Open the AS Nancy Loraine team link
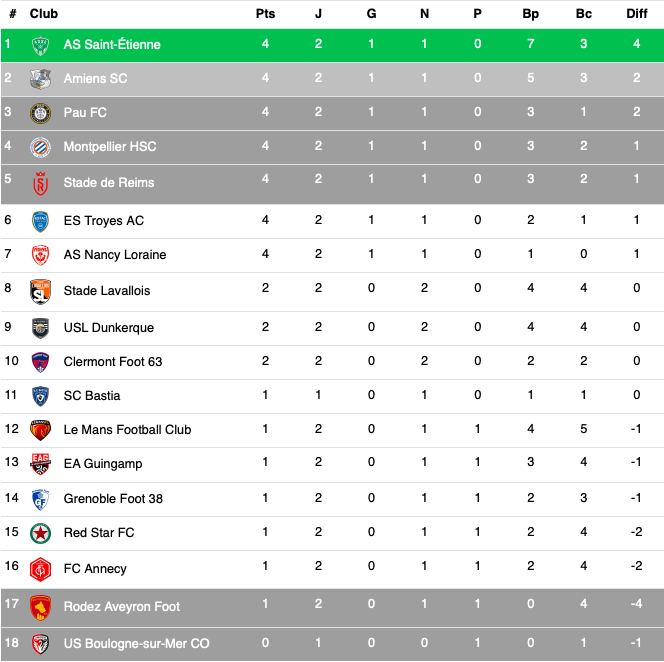Image resolution: width=664 pixels, height=662 pixels. tap(115, 255)
